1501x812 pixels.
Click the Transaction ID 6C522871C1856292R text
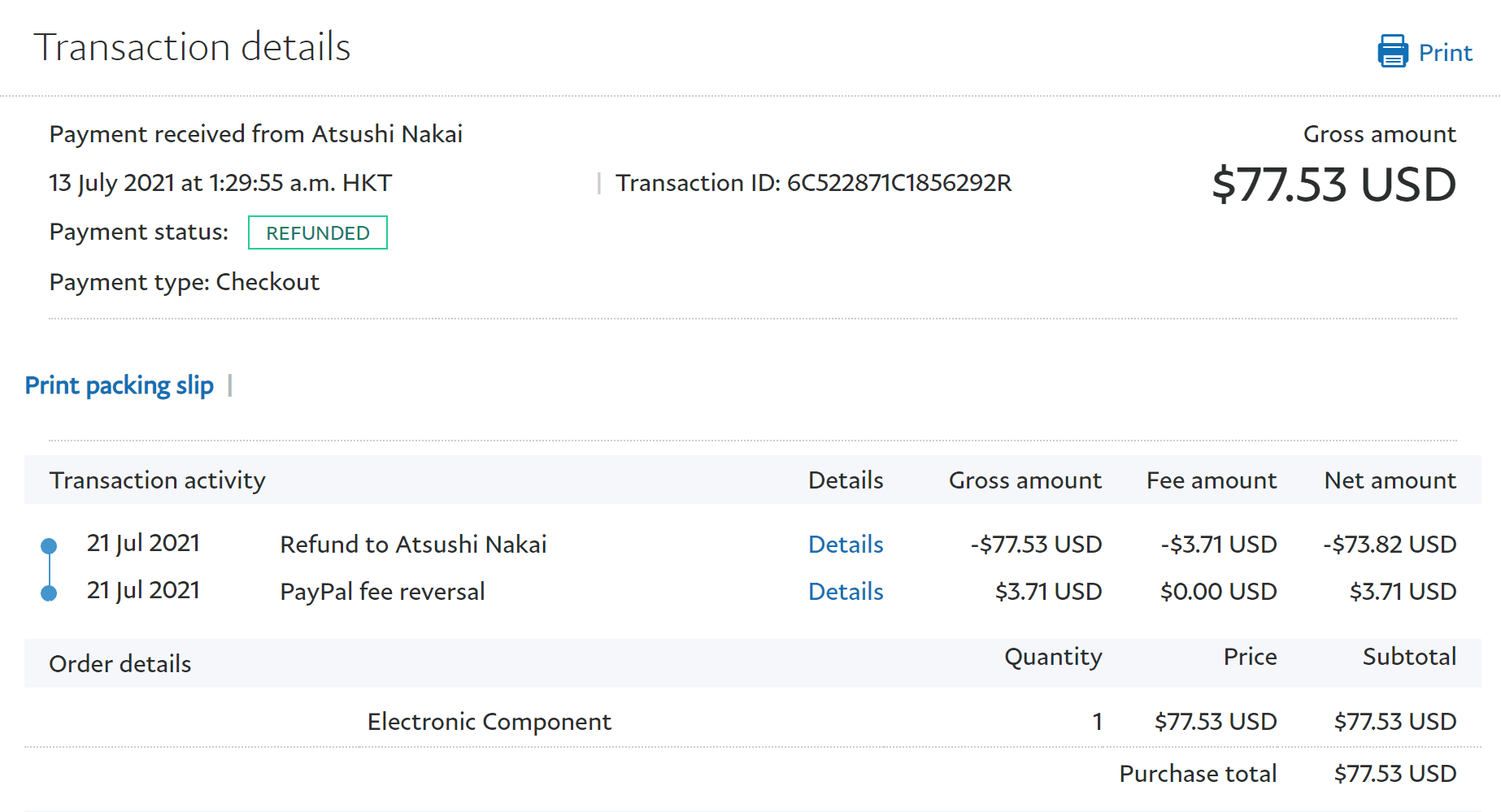pyautogui.click(x=813, y=183)
